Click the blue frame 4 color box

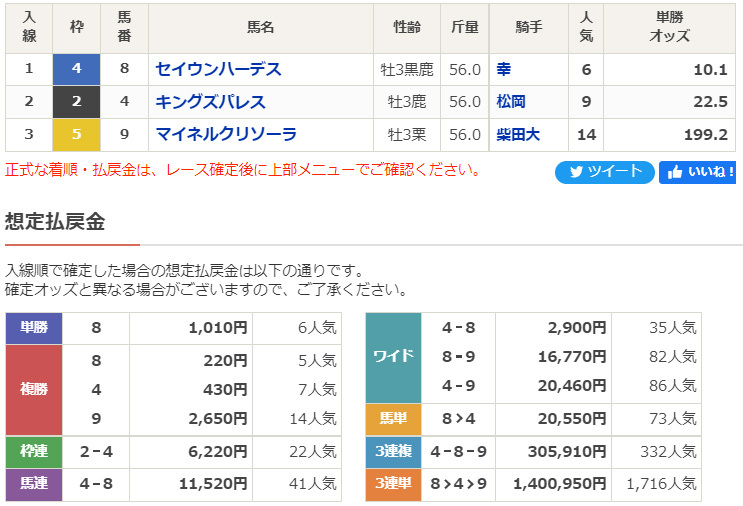(x=78, y=69)
